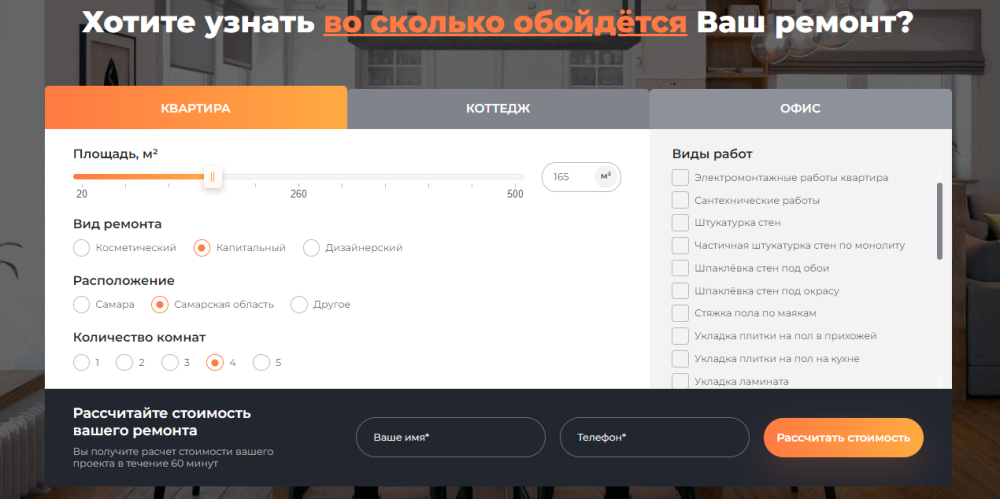
Task: Select 2 rooms option
Action: pyautogui.click(x=125, y=362)
